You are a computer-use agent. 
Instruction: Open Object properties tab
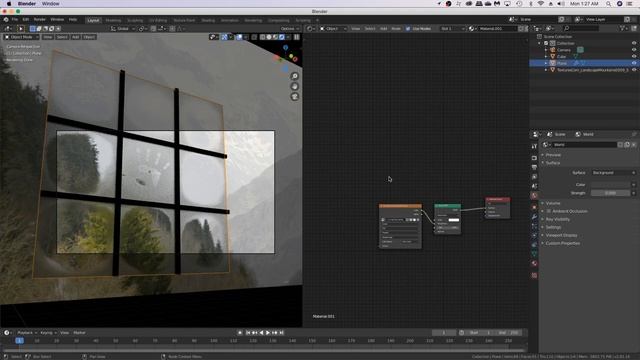point(534,207)
